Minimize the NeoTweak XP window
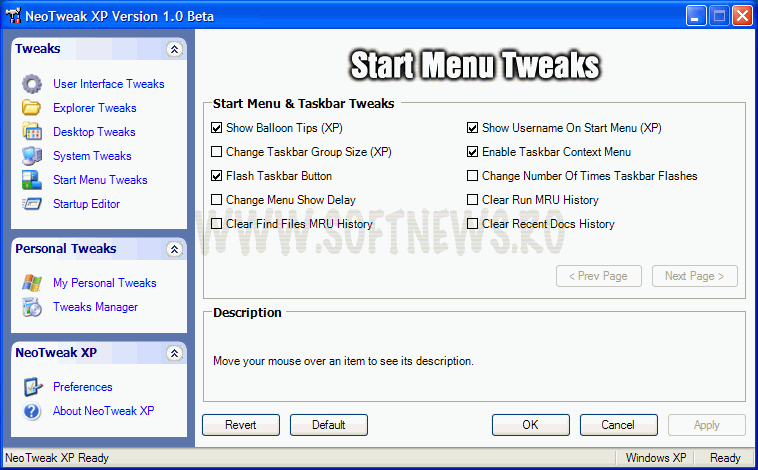 696,16
